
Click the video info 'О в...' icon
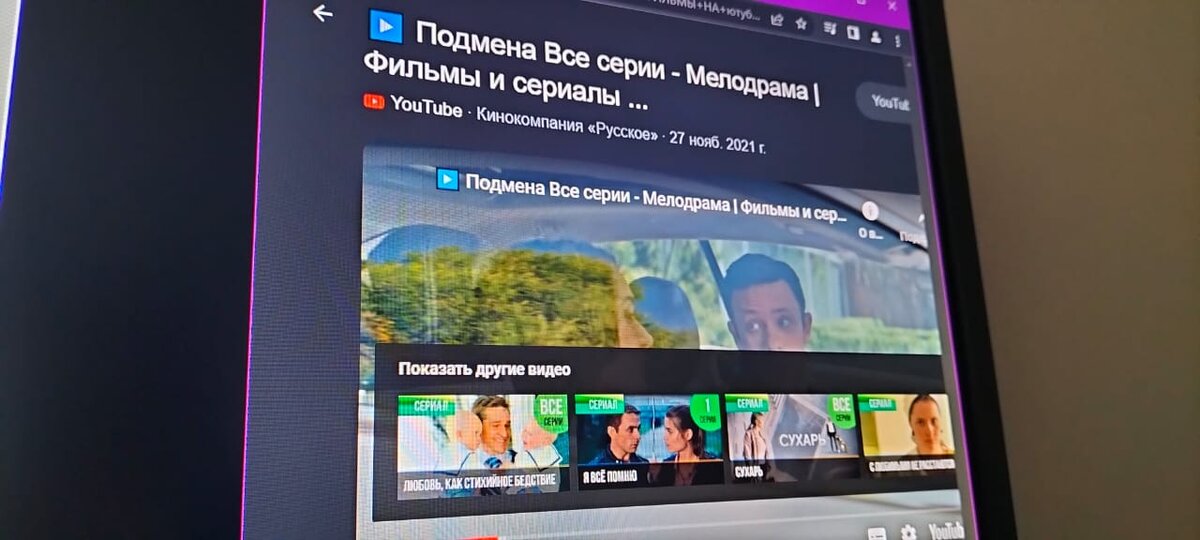871,220
